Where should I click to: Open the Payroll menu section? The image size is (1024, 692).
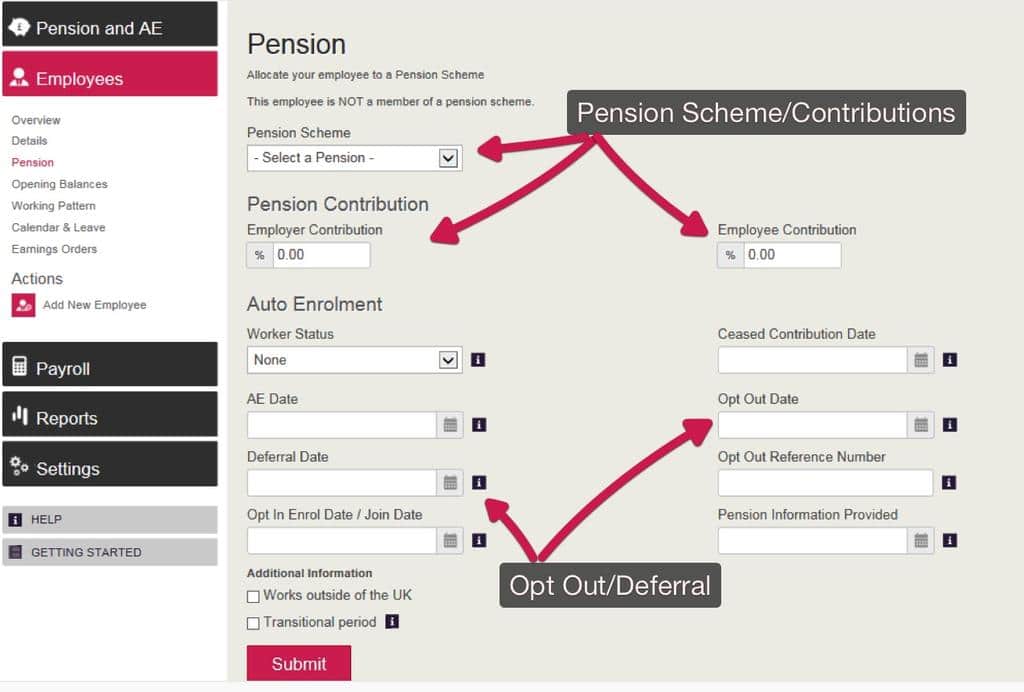[110, 368]
